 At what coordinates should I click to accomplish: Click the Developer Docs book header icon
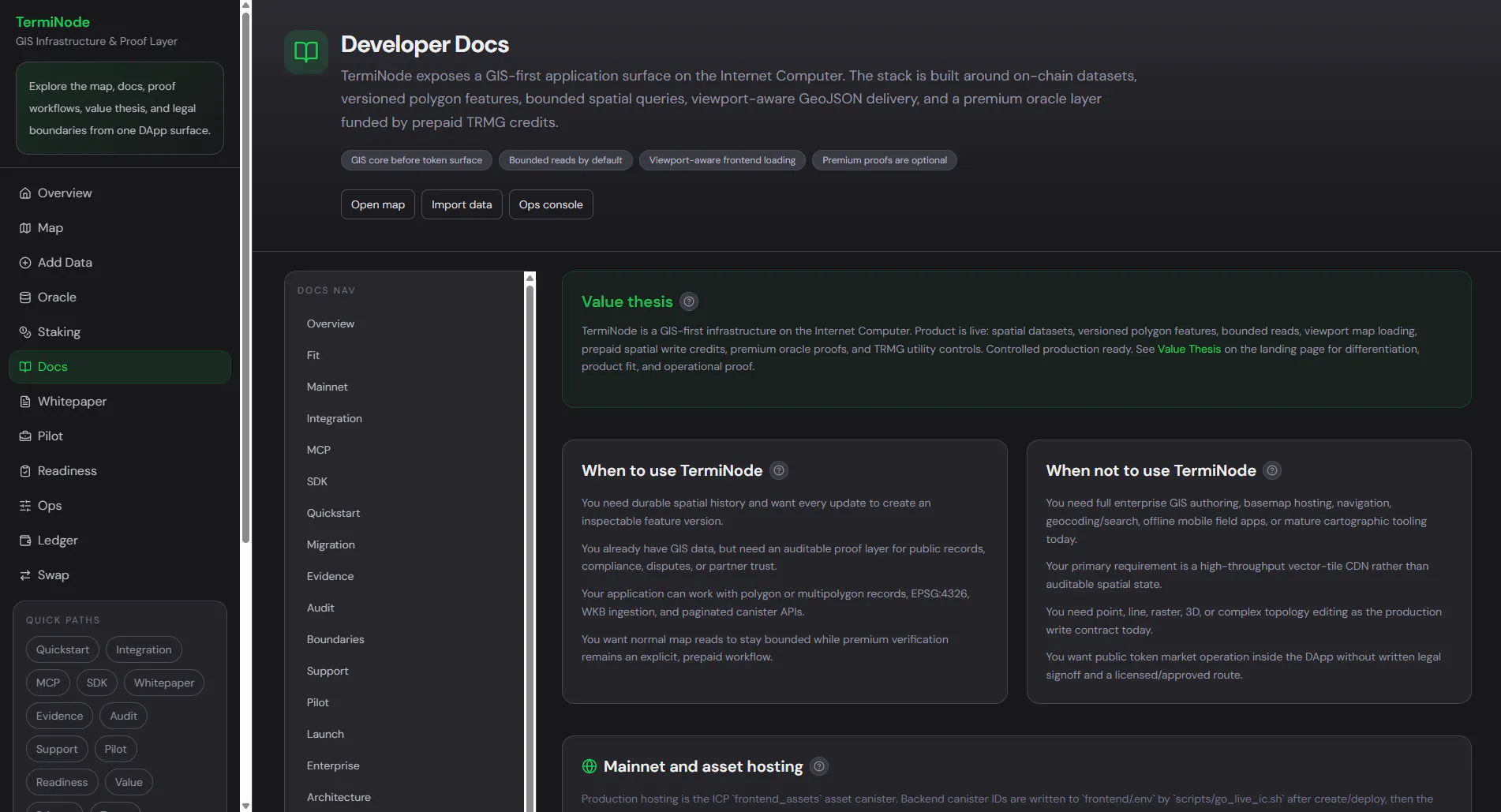[306, 52]
